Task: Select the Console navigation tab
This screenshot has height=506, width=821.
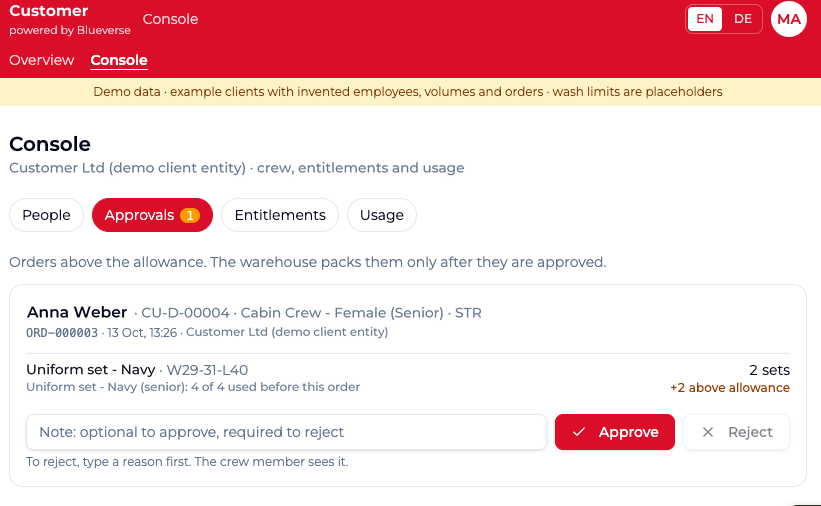Action: [119, 60]
